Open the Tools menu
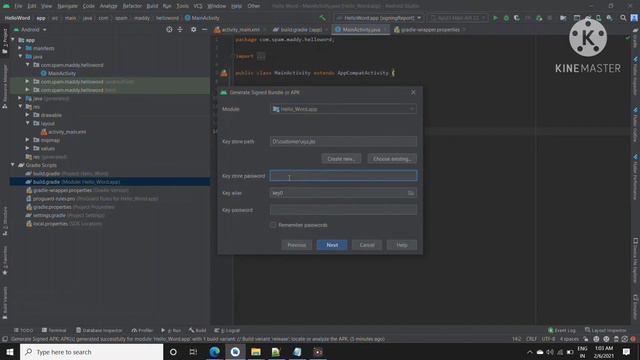This screenshot has width=640, height=360. coord(182,6)
